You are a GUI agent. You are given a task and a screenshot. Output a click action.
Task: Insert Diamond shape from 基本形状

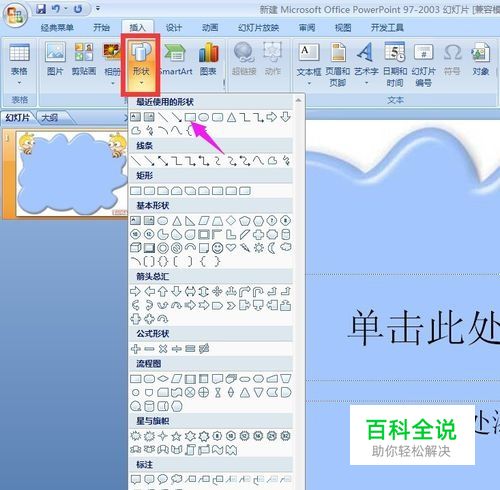[x=231, y=220]
